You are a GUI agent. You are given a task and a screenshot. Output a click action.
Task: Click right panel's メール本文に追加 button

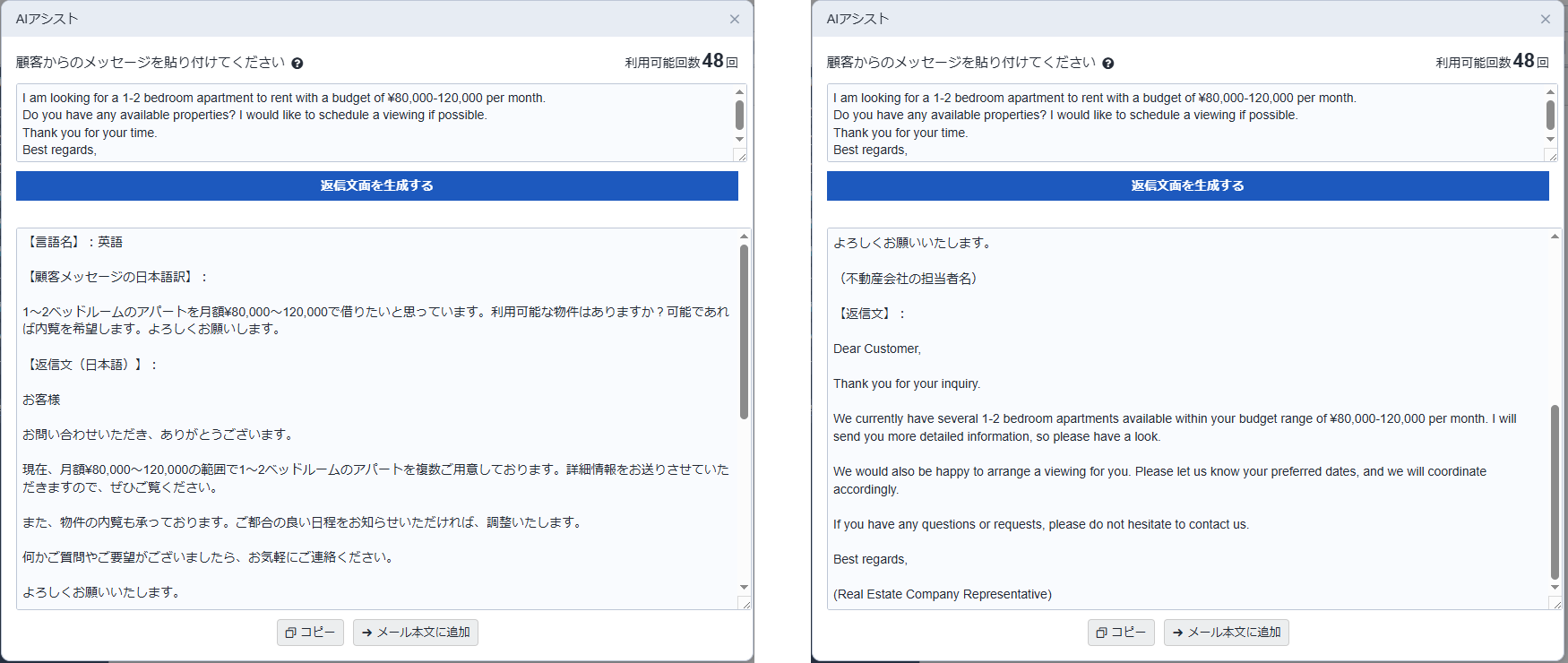pyautogui.click(x=1227, y=633)
